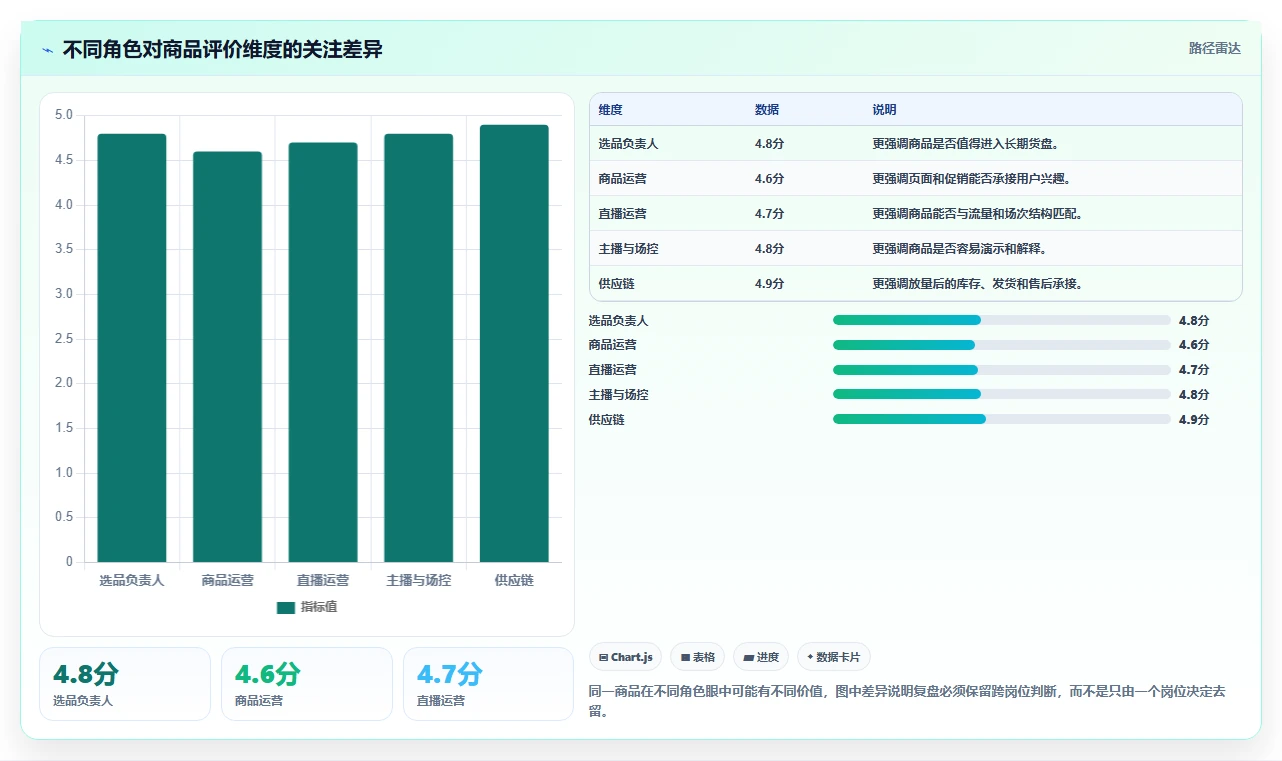Click description 更强调放量后的库存、发货和售后承接。
The width and height of the screenshot is (1282, 761).
coord(978,284)
